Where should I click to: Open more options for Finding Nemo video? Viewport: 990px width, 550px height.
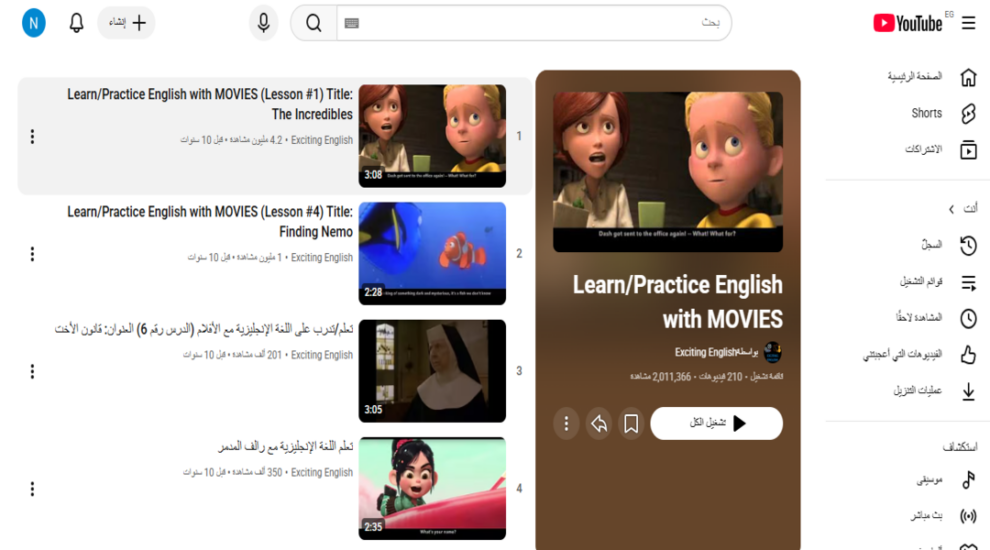tap(32, 254)
